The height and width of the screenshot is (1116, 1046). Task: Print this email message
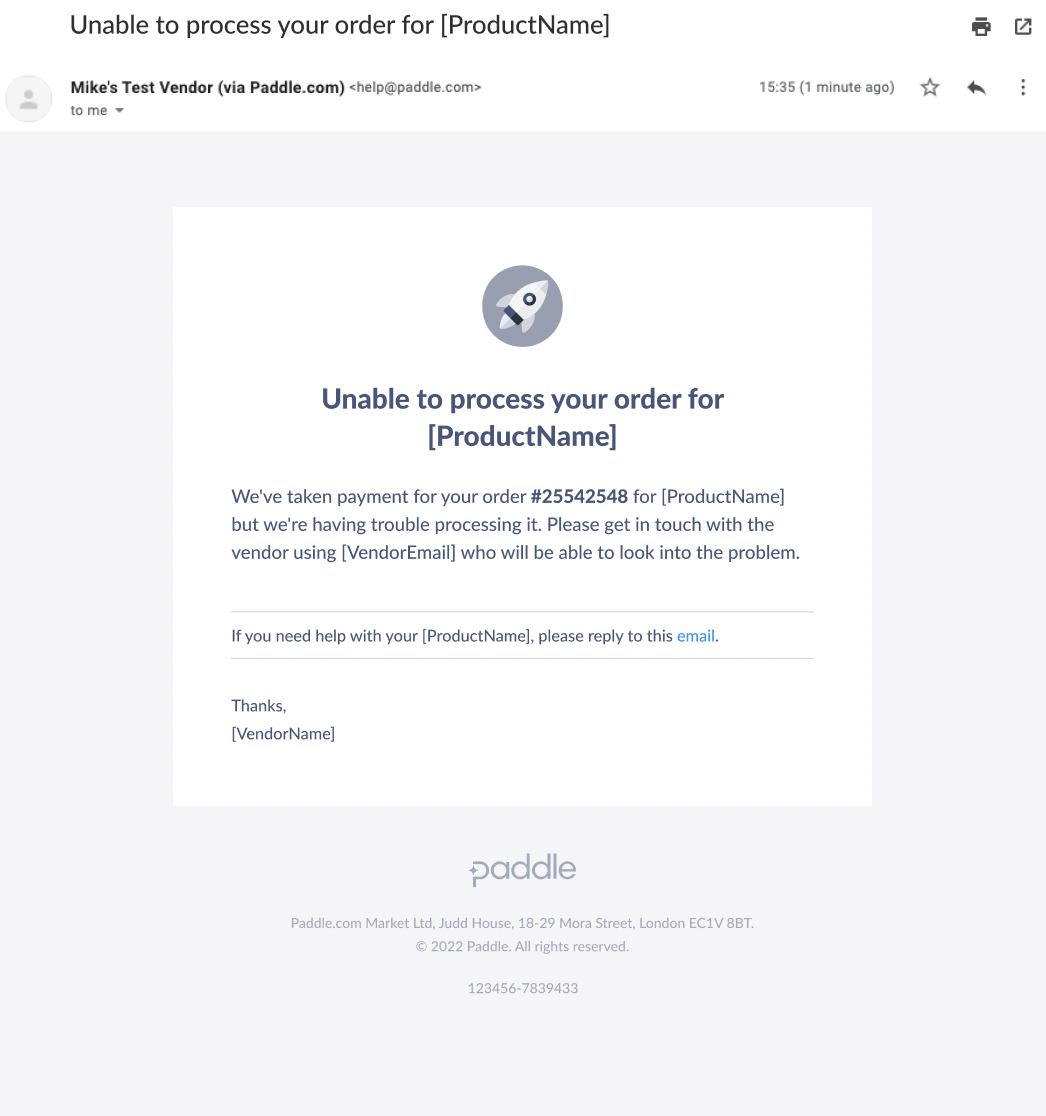981,27
